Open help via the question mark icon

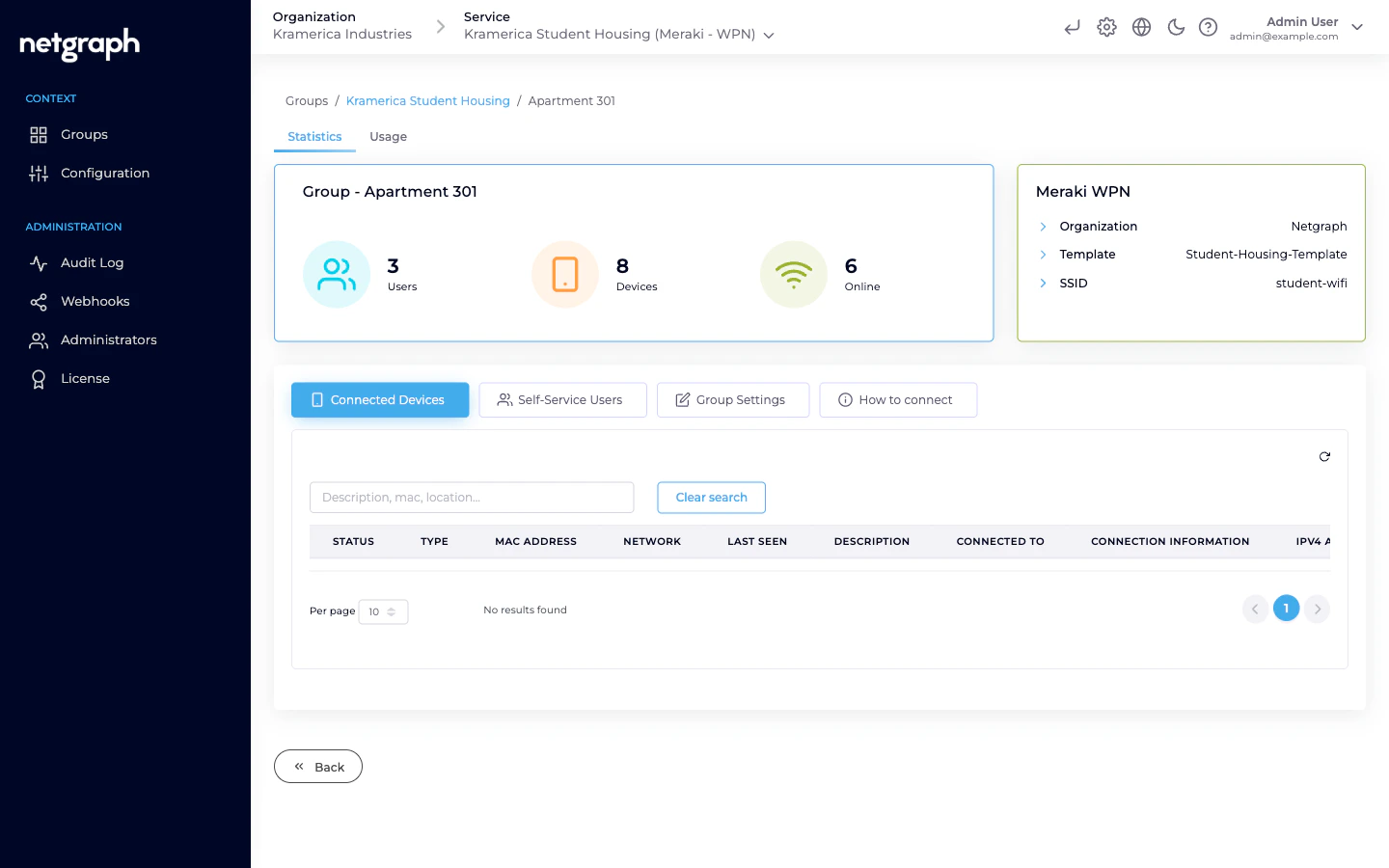click(1209, 27)
